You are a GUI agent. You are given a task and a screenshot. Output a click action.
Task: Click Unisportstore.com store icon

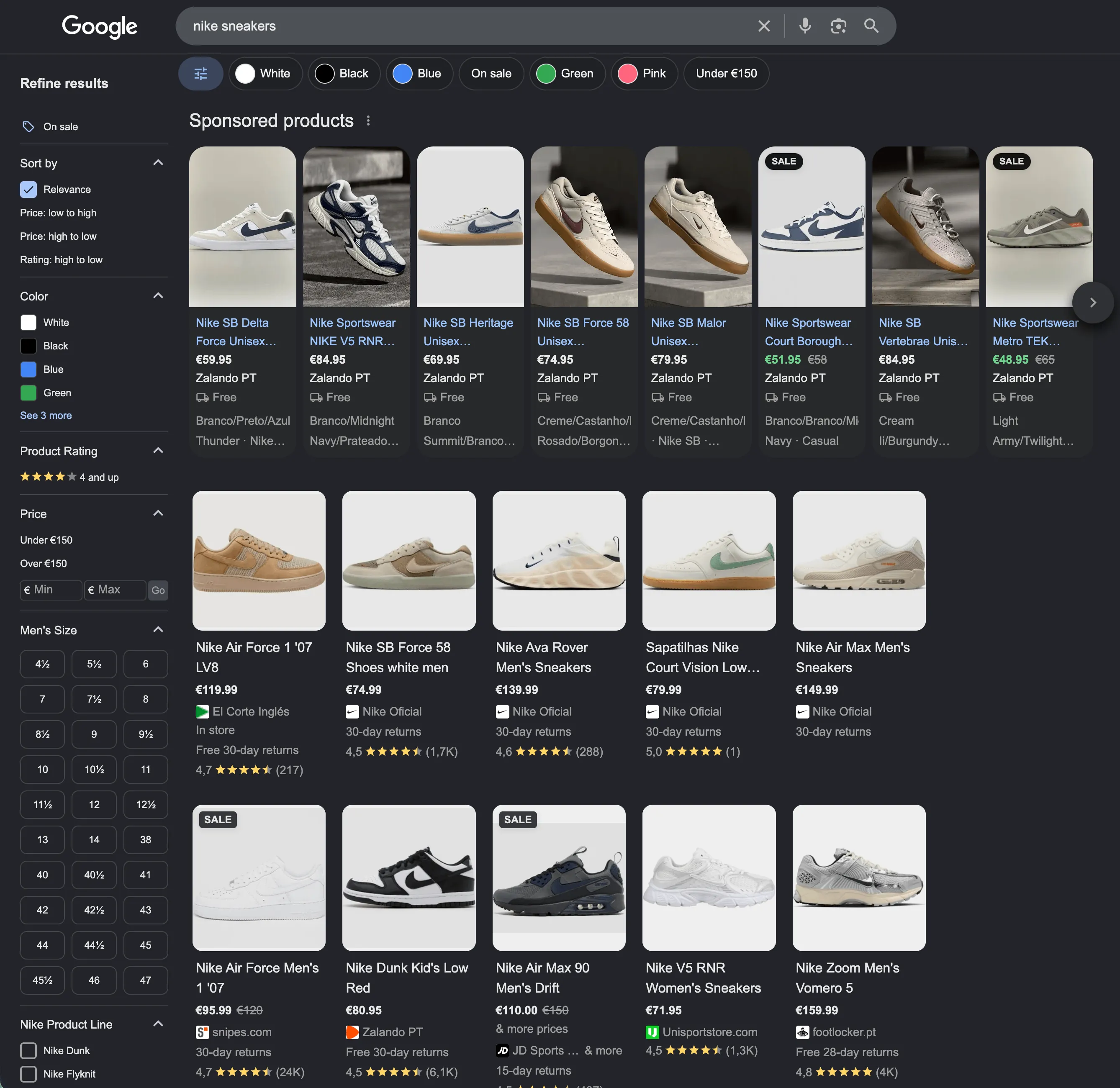click(652, 1032)
